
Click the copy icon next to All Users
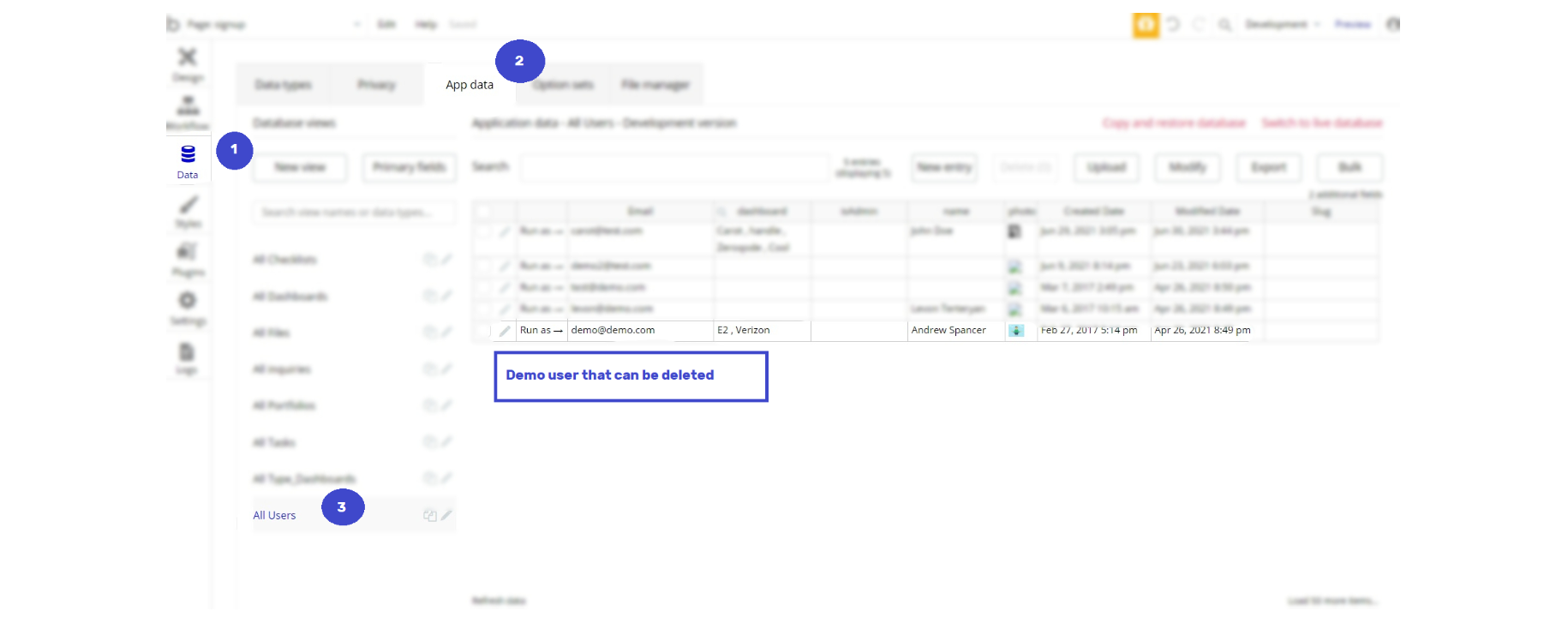pos(430,515)
